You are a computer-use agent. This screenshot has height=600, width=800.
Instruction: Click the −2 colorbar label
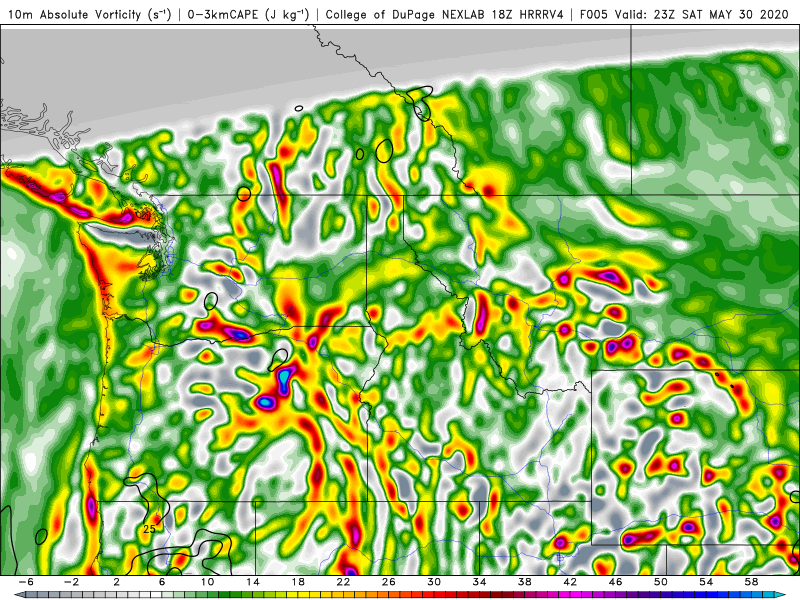[x=71, y=582]
